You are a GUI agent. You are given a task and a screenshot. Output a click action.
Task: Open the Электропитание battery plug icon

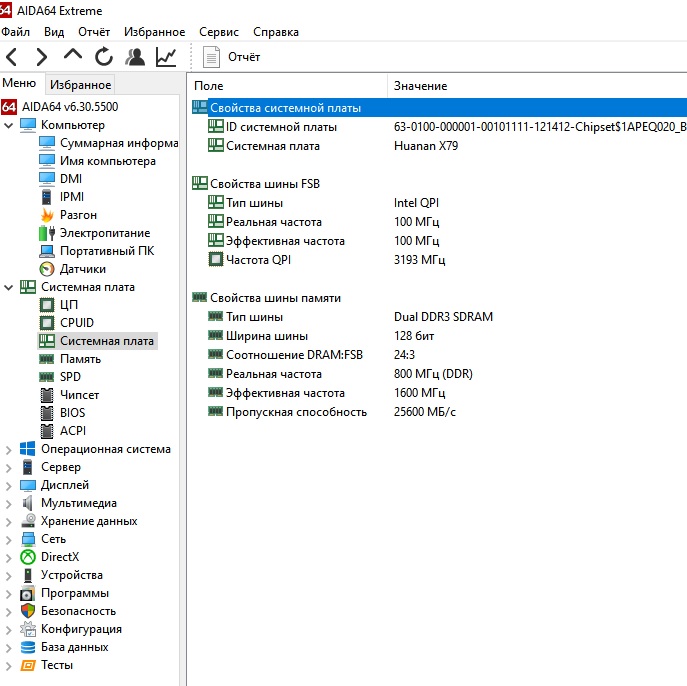click(47, 233)
